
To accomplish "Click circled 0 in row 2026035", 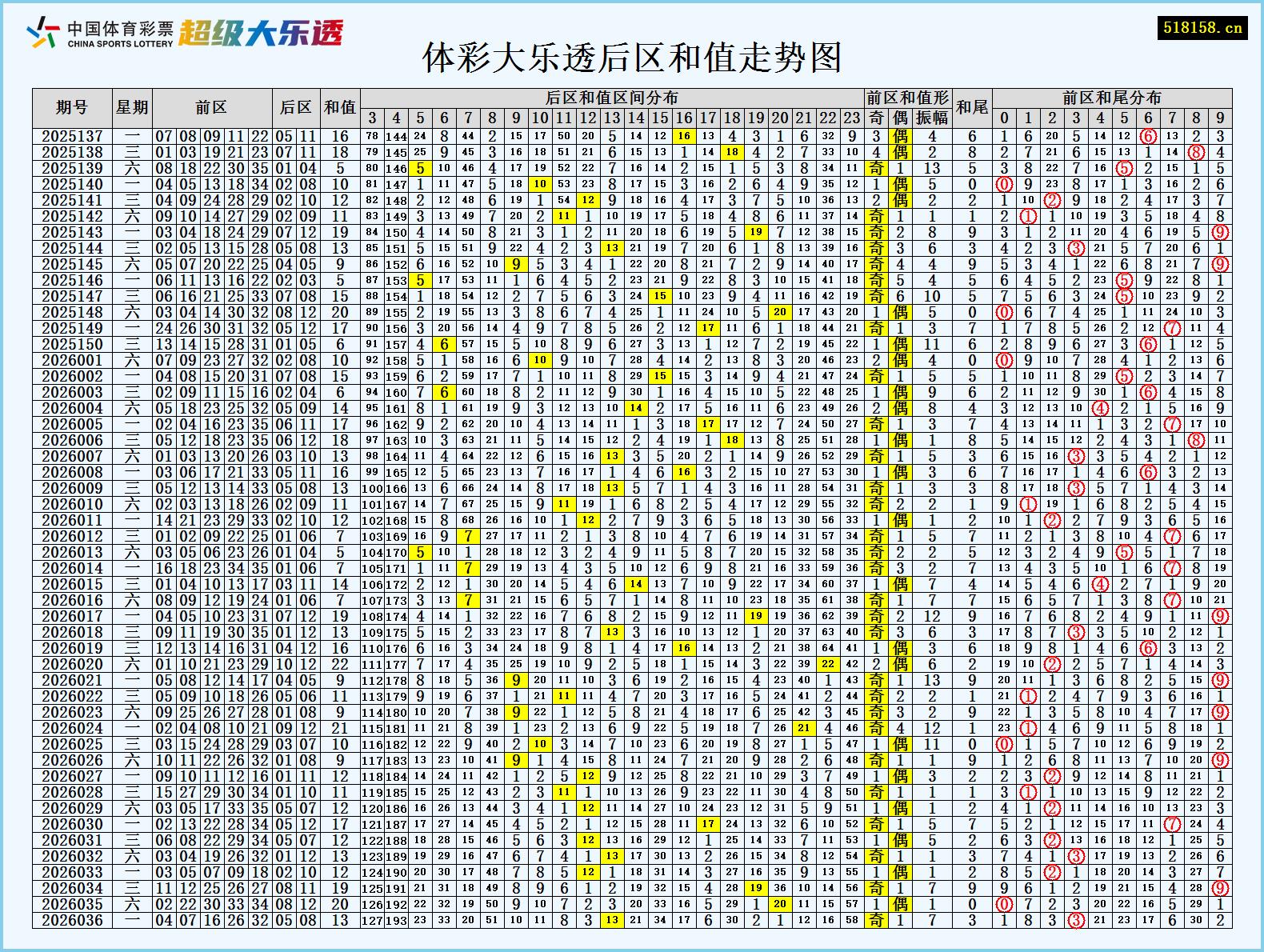I will [x=1004, y=904].
